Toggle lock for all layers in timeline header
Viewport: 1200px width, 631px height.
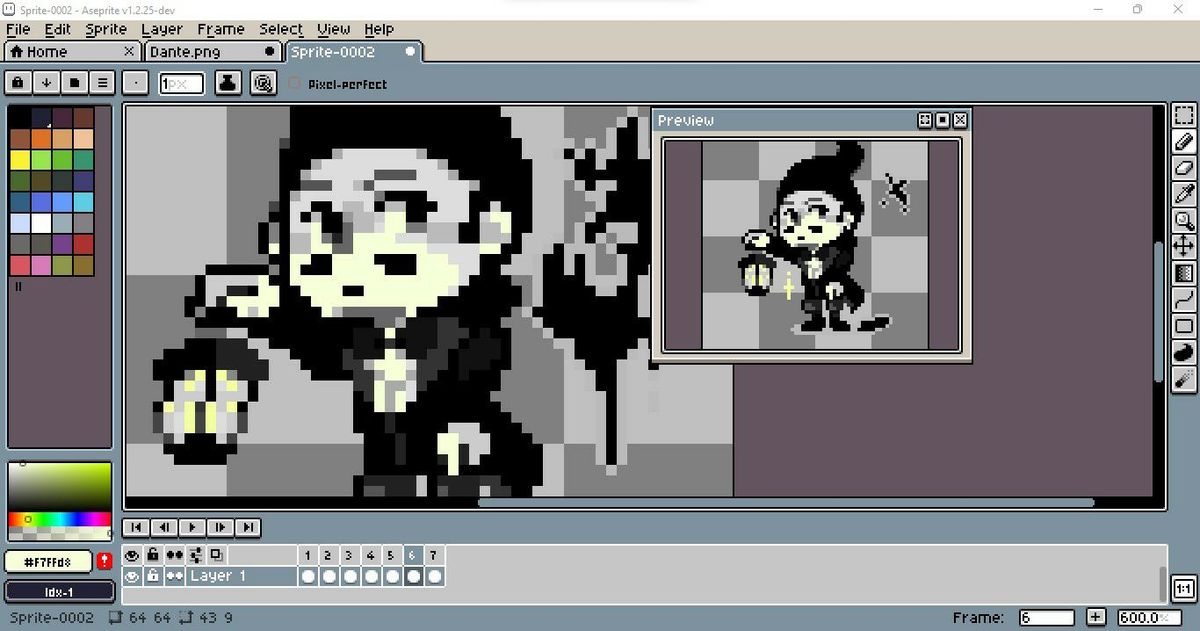click(x=153, y=554)
